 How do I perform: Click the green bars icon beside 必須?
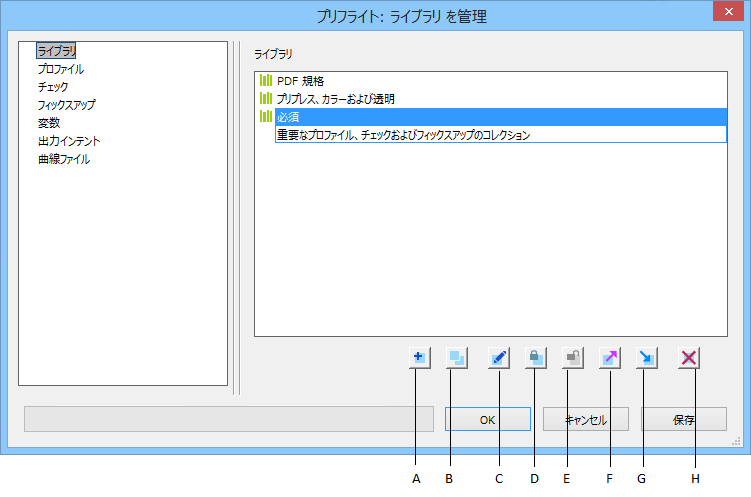266,116
